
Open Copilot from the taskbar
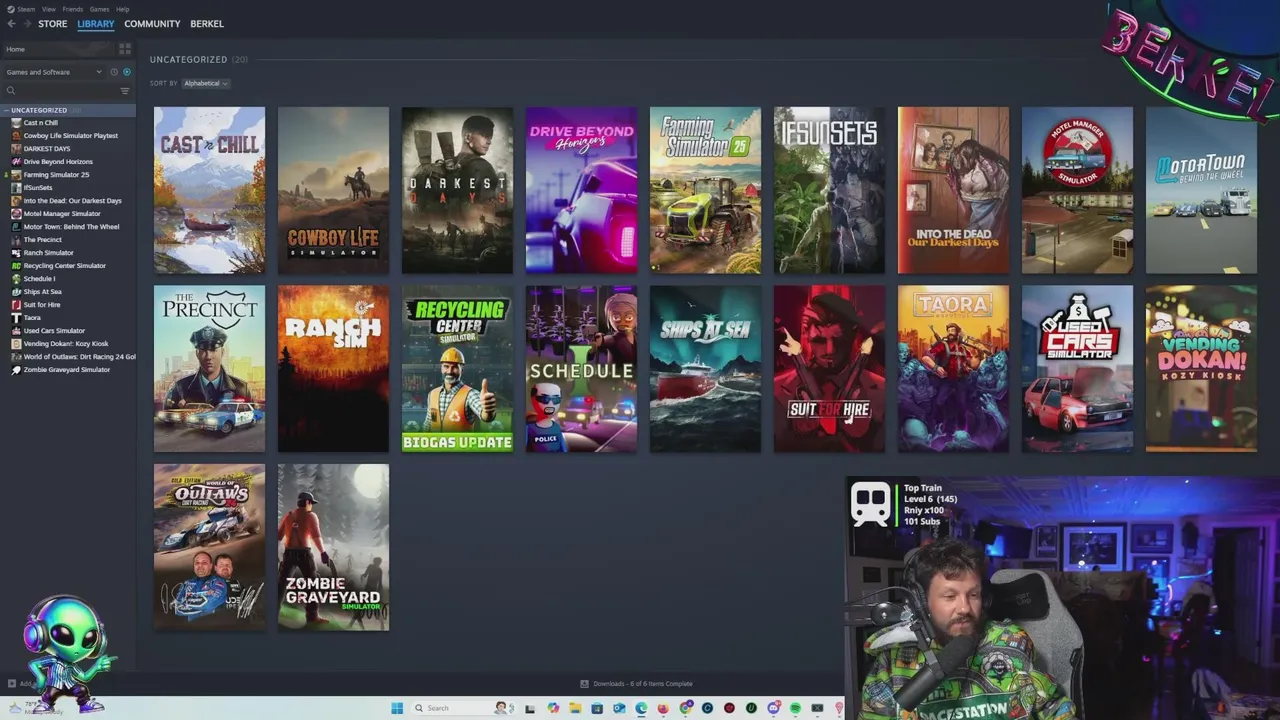click(x=553, y=708)
